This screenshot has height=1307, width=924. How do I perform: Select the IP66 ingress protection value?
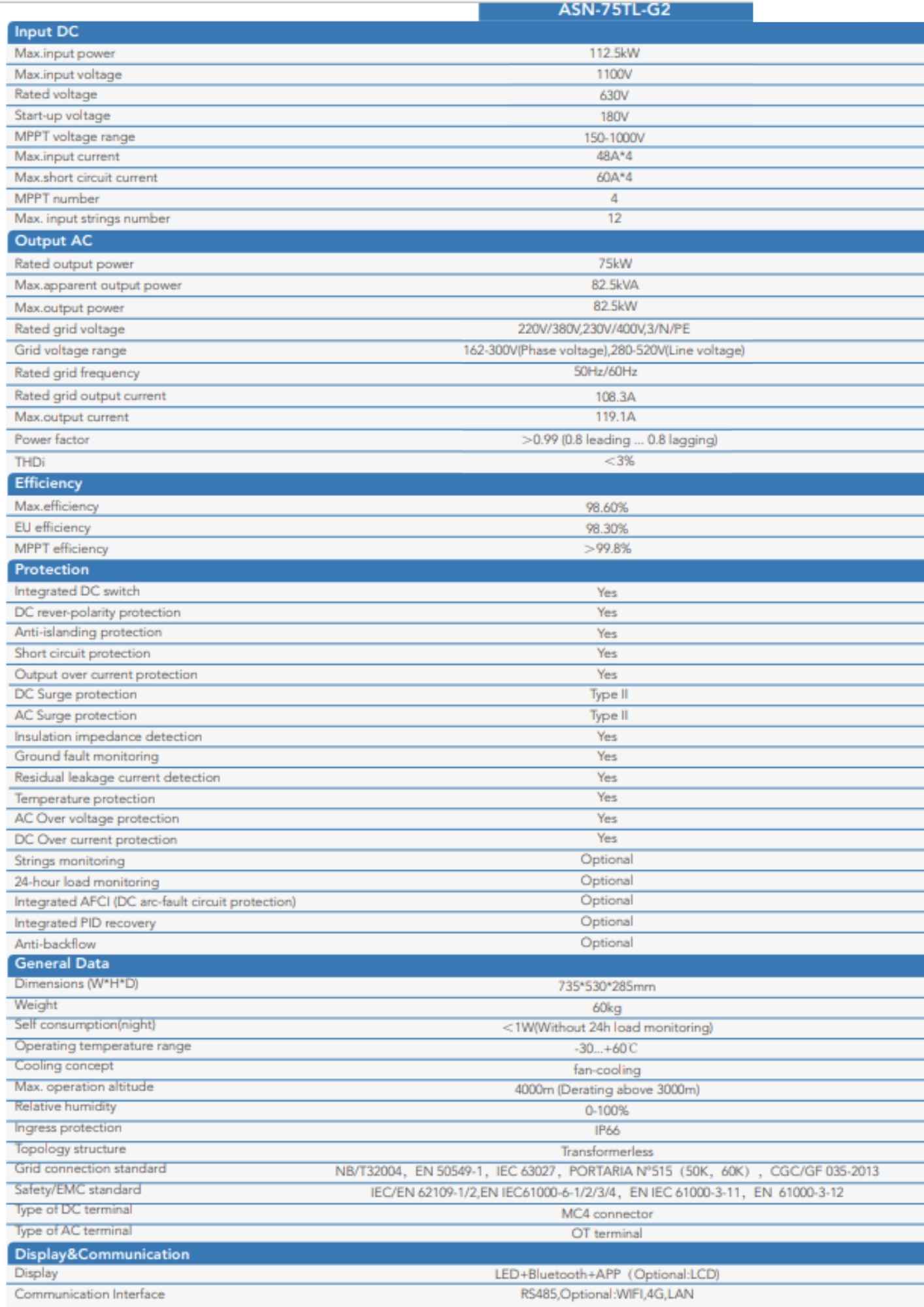[x=607, y=1131]
